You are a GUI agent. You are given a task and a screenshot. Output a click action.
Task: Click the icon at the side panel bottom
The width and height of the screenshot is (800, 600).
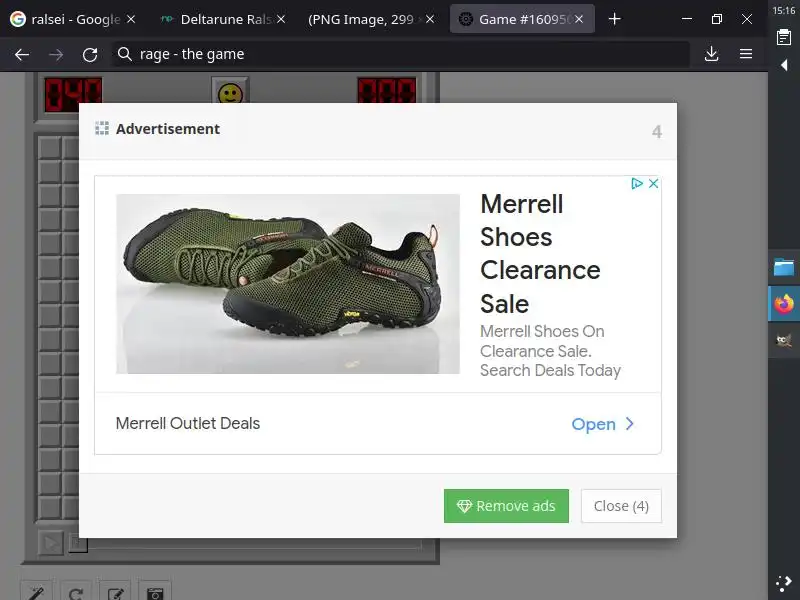pyautogui.click(x=784, y=584)
